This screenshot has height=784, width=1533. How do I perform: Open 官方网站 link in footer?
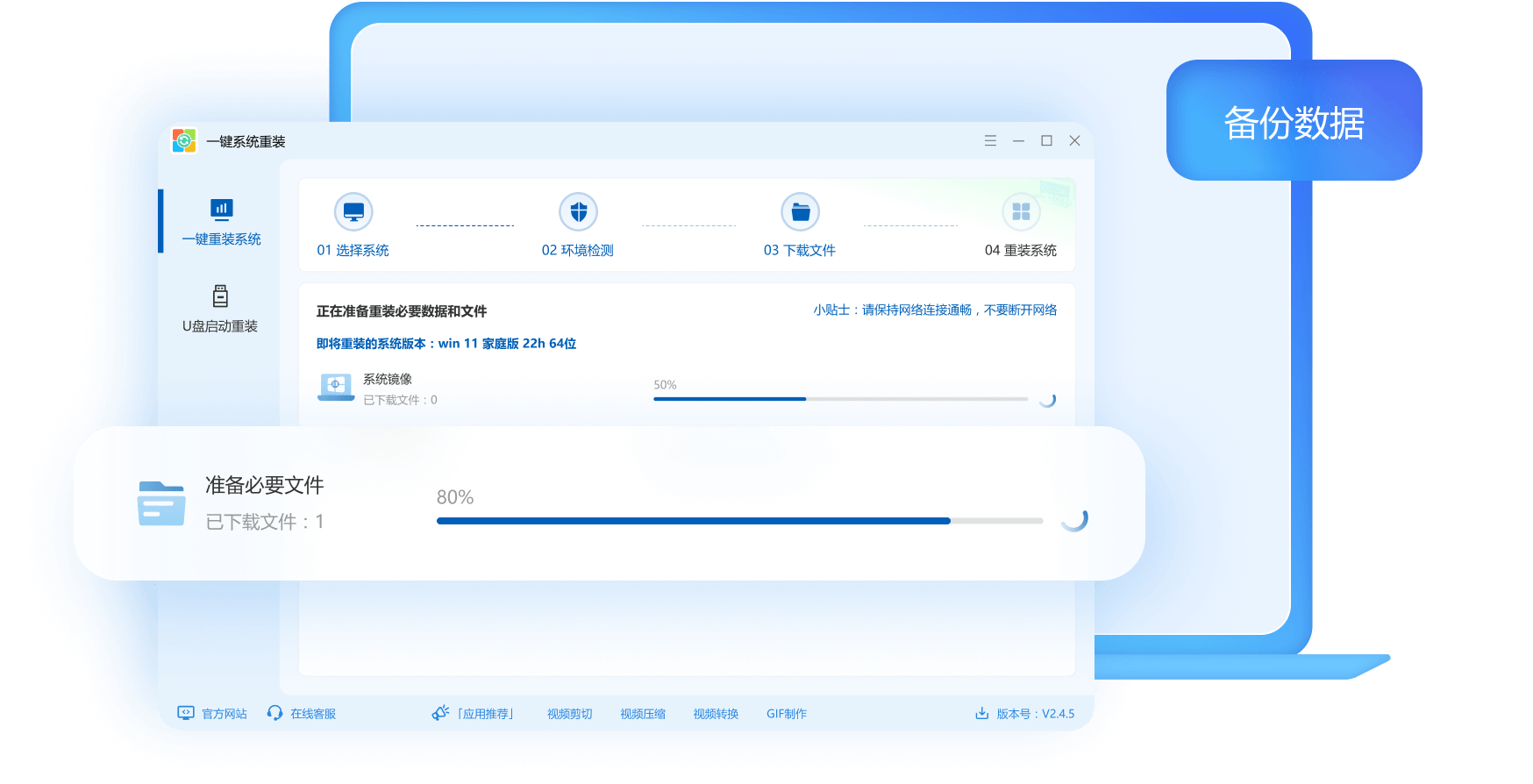pos(213,714)
